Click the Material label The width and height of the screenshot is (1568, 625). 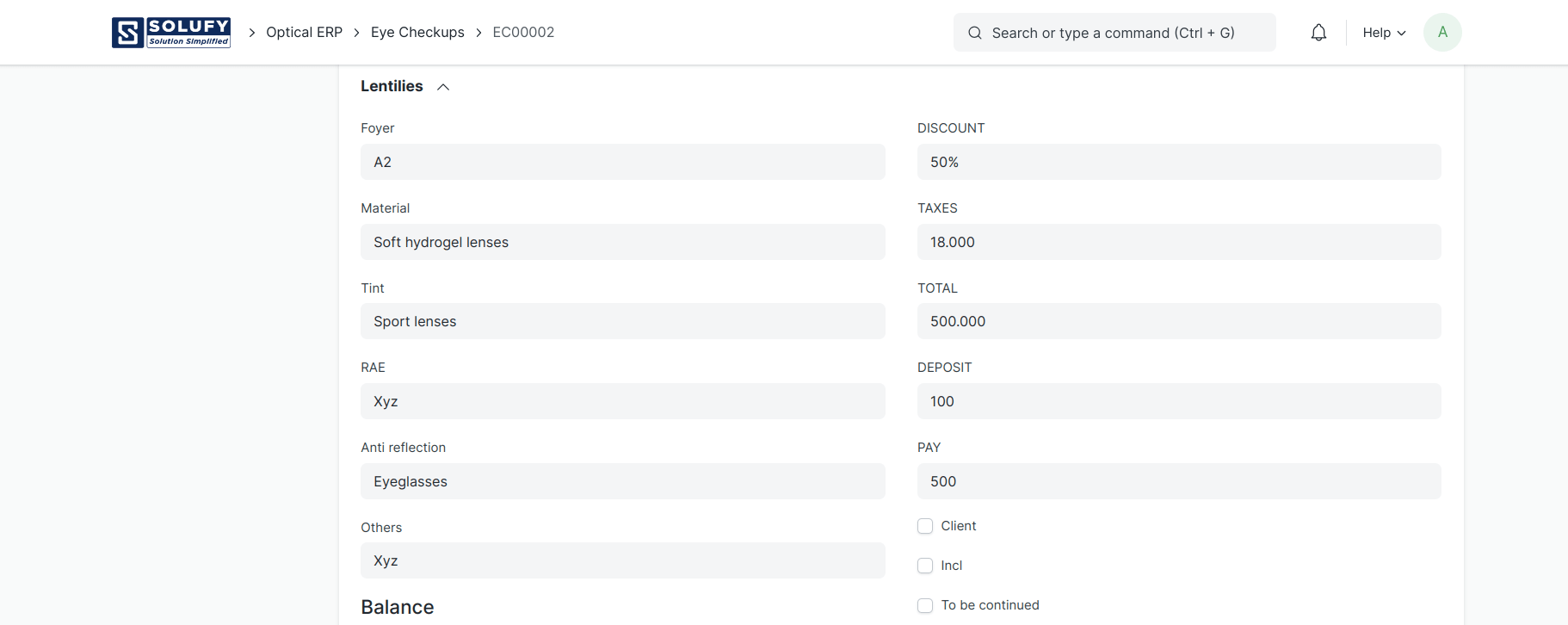385,208
